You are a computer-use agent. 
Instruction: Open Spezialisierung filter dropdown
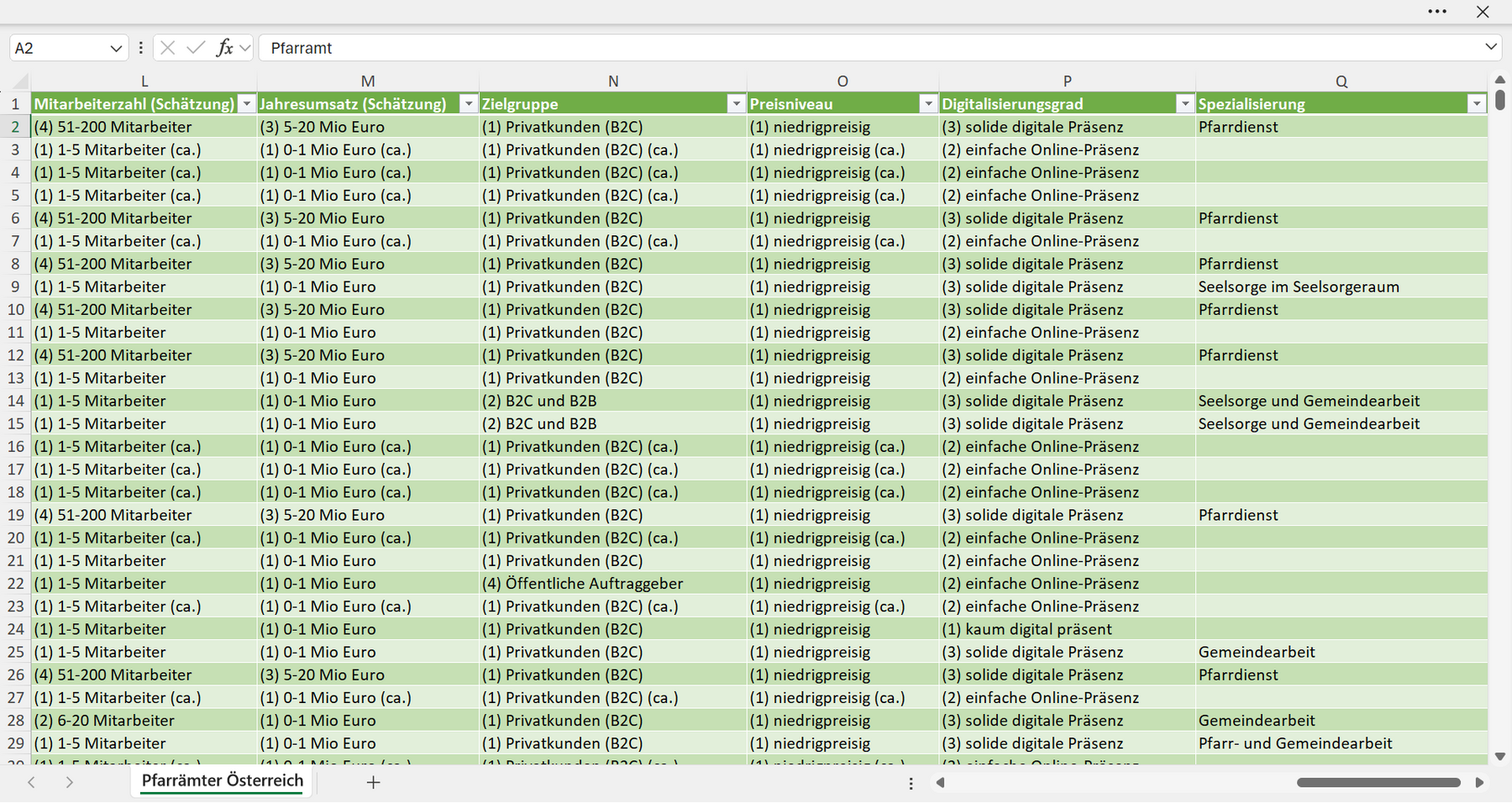1477,104
